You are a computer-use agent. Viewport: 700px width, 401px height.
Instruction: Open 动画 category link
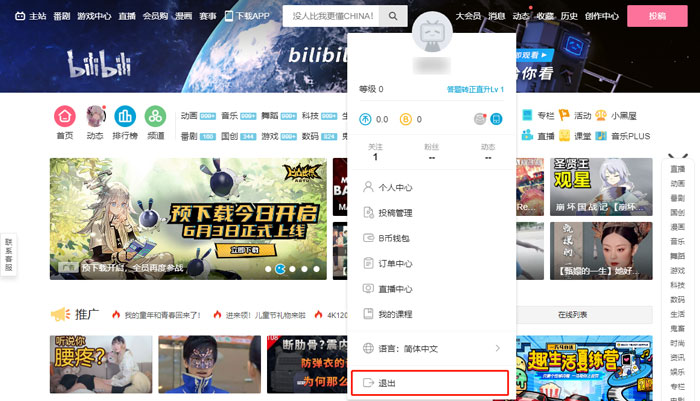click(x=189, y=116)
